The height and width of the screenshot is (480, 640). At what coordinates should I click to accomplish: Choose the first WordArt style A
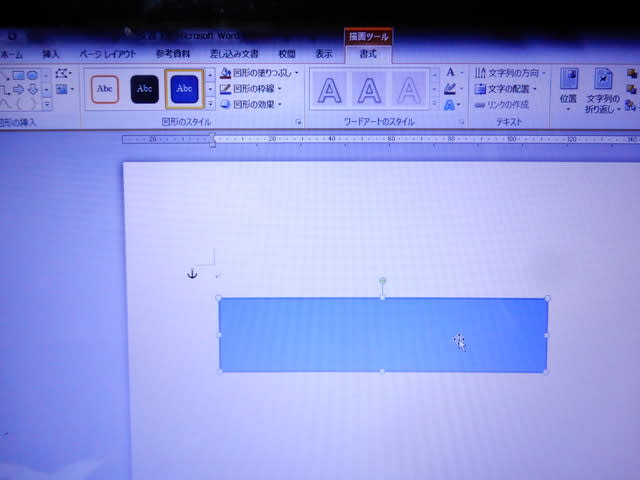(x=329, y=91)
